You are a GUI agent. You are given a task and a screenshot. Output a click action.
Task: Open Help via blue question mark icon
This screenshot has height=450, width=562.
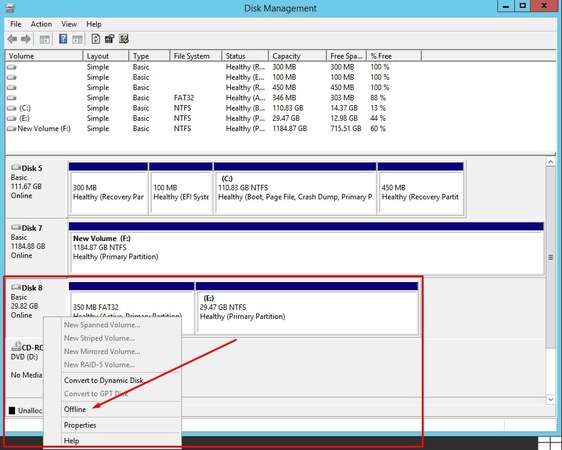(x=63, y=39)
